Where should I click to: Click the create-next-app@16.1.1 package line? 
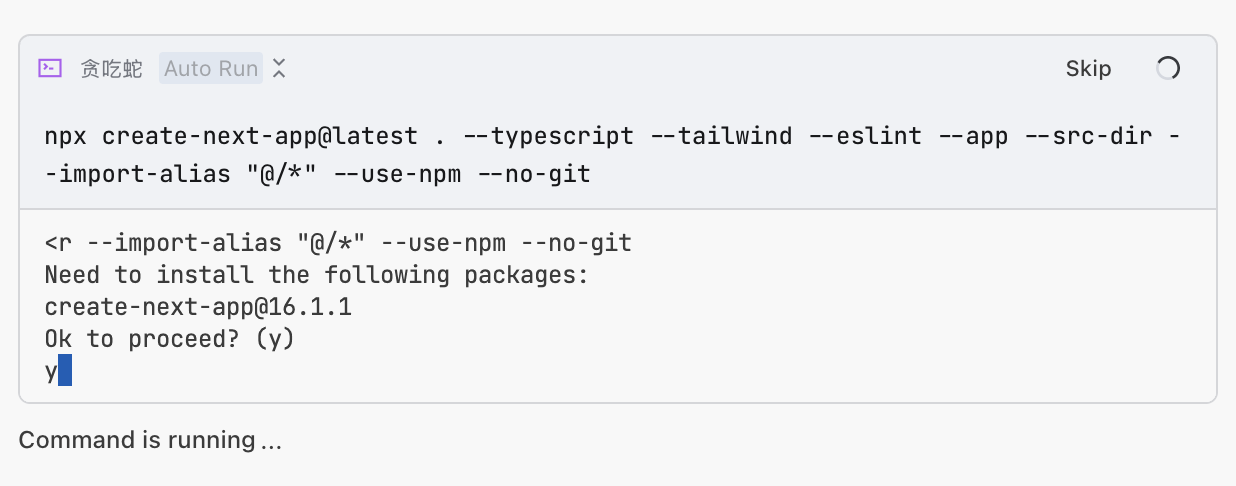198,307
